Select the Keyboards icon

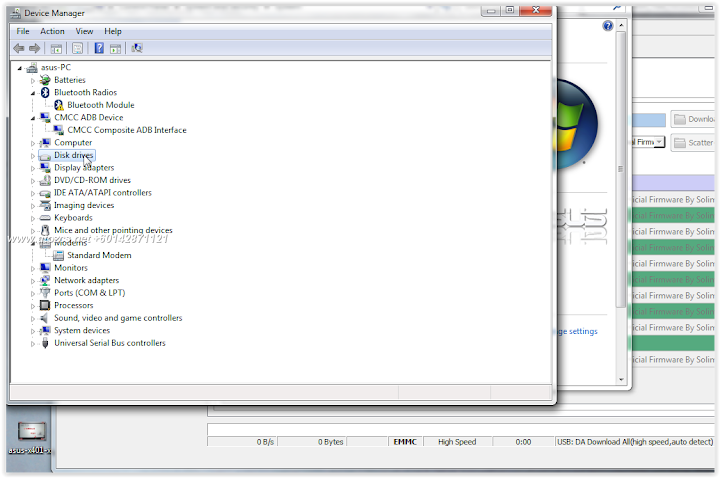(x=45, y=218)
